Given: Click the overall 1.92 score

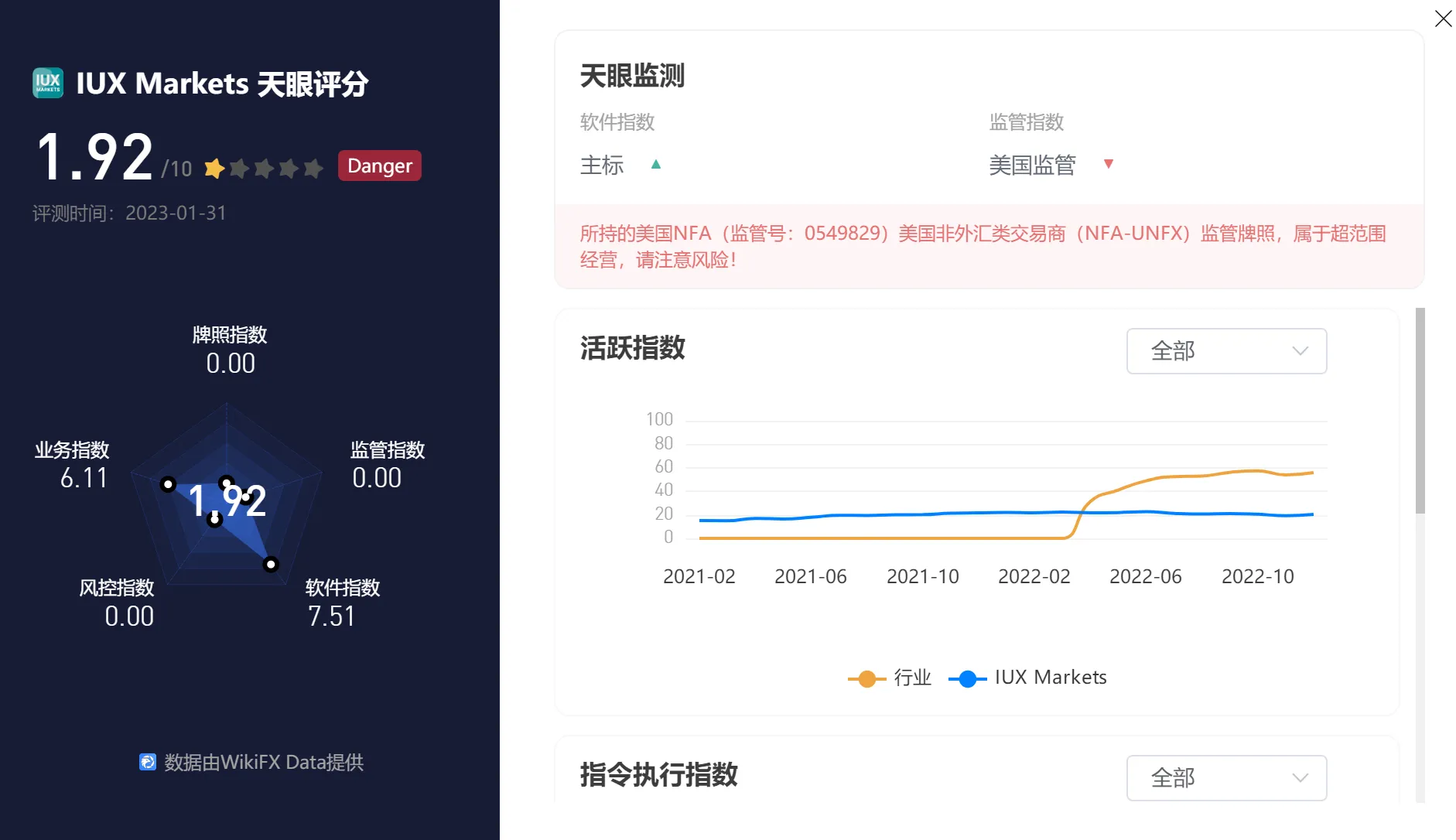Looking at the screenshot, I should pos(94,157).
